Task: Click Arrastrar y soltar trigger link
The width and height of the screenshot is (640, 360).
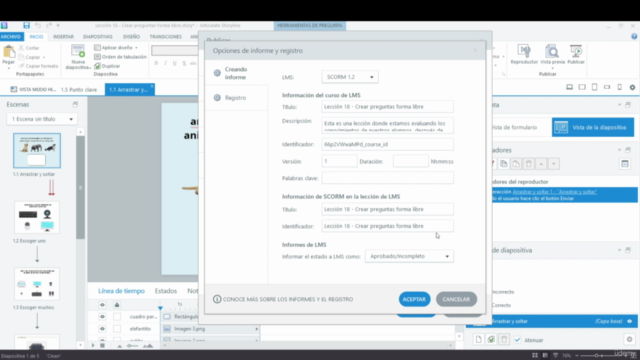Action: [x=554, y=192]
